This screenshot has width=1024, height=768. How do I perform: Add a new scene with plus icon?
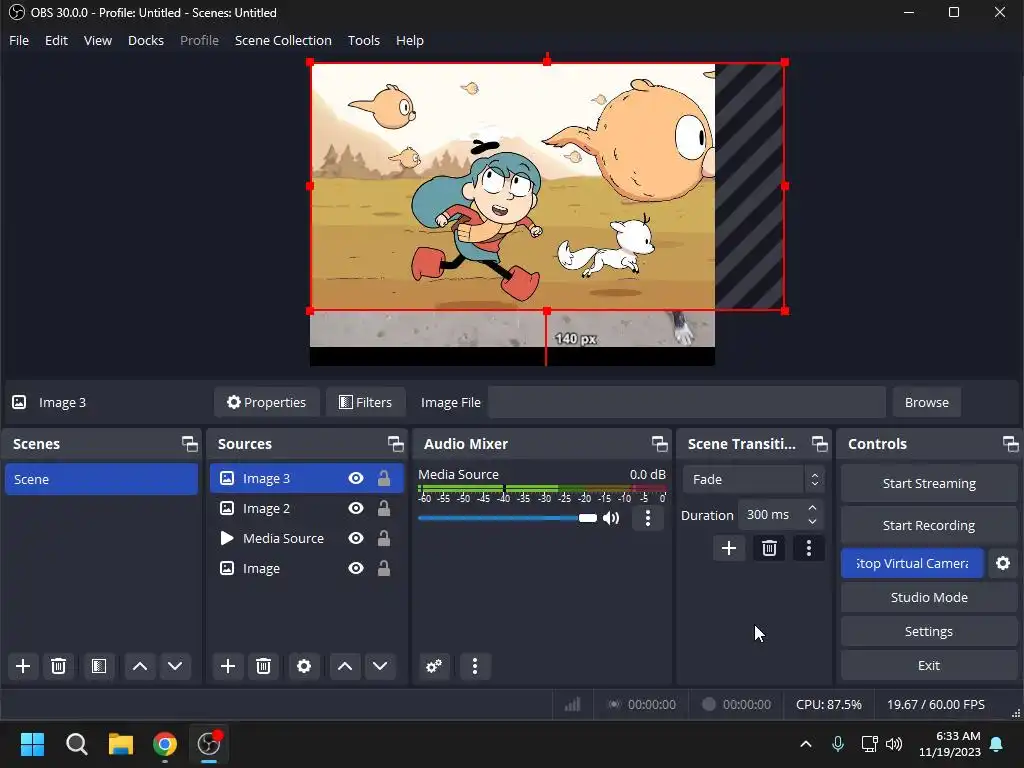pos(23,666)
